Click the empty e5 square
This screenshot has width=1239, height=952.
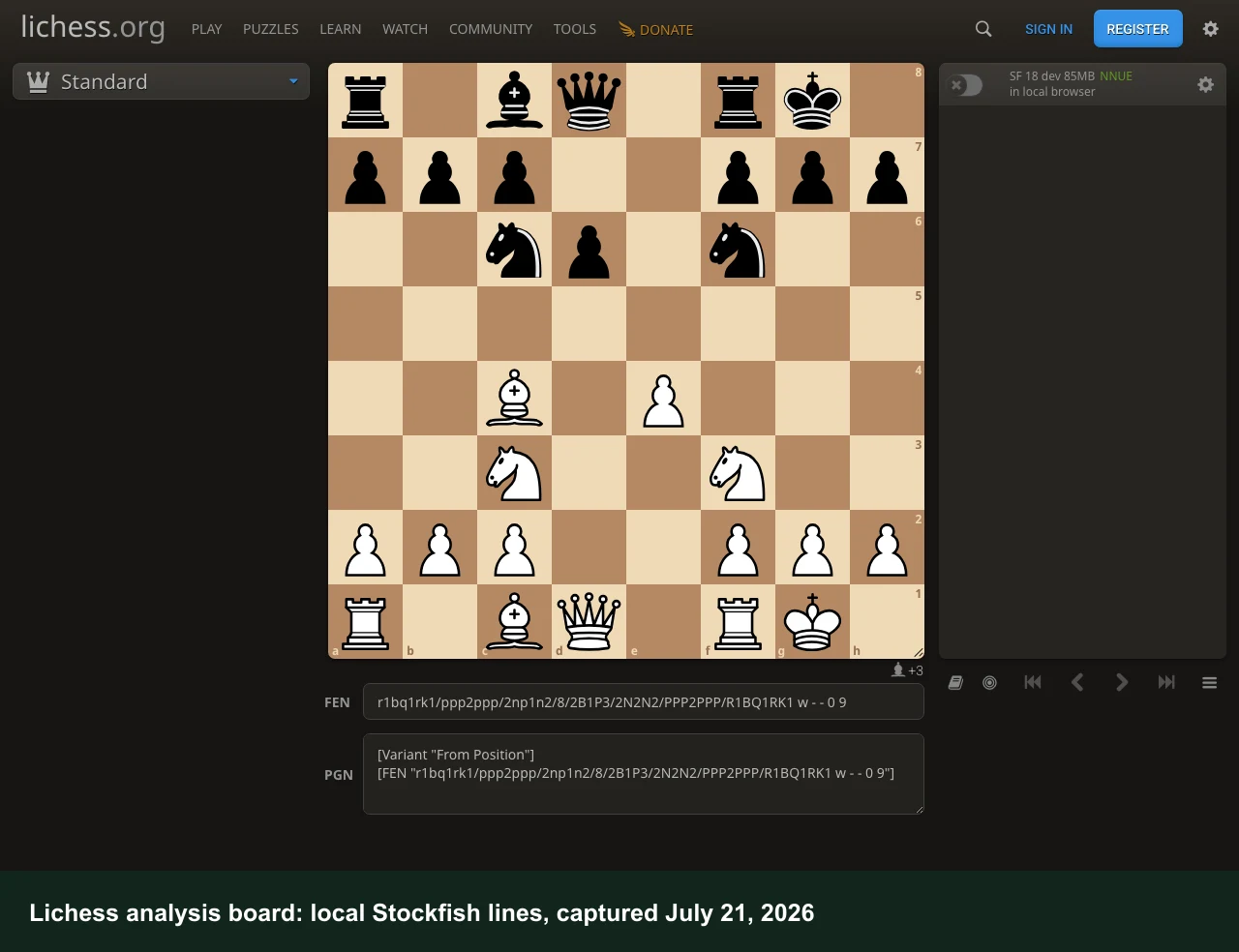(x=663, y=324)
